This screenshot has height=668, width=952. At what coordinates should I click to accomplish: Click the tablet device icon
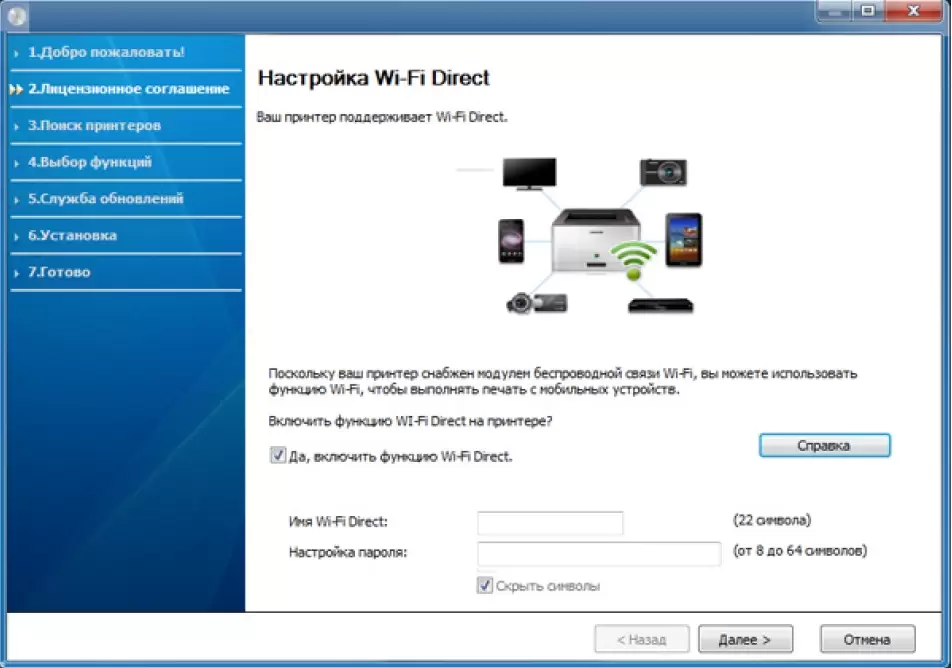pos(683,238)
